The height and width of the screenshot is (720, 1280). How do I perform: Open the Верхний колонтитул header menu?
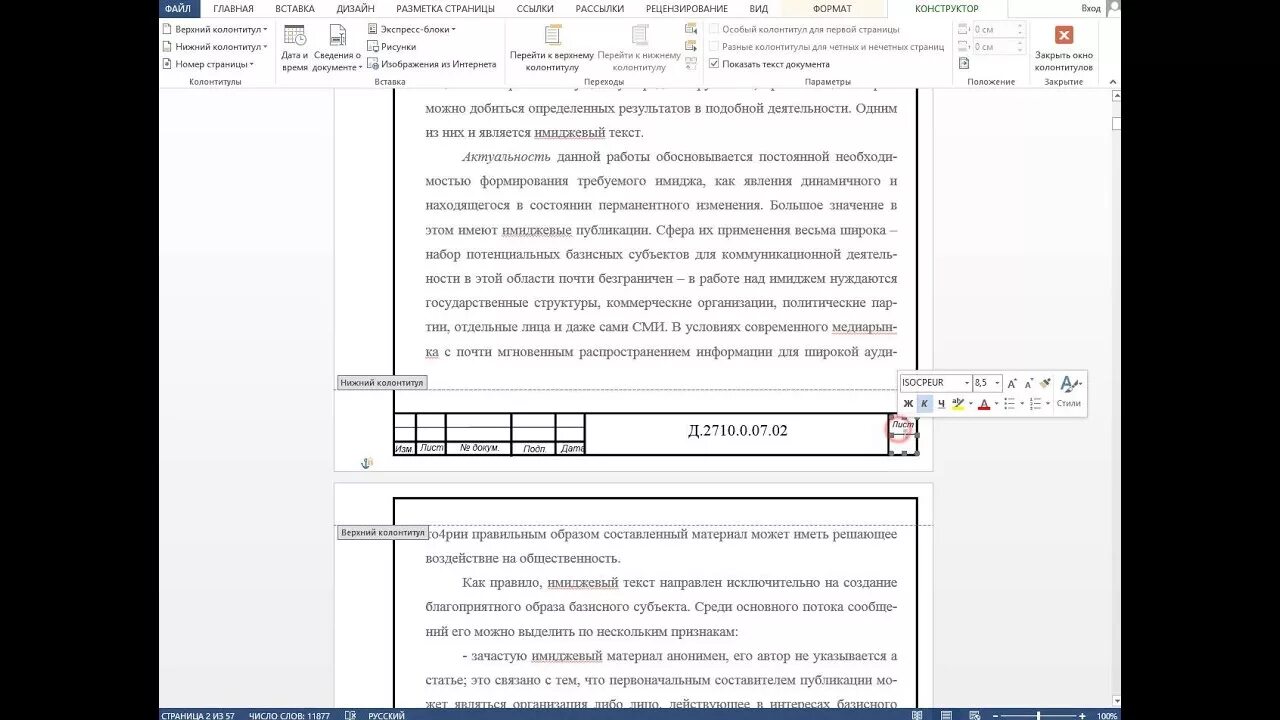pos(214,30)
